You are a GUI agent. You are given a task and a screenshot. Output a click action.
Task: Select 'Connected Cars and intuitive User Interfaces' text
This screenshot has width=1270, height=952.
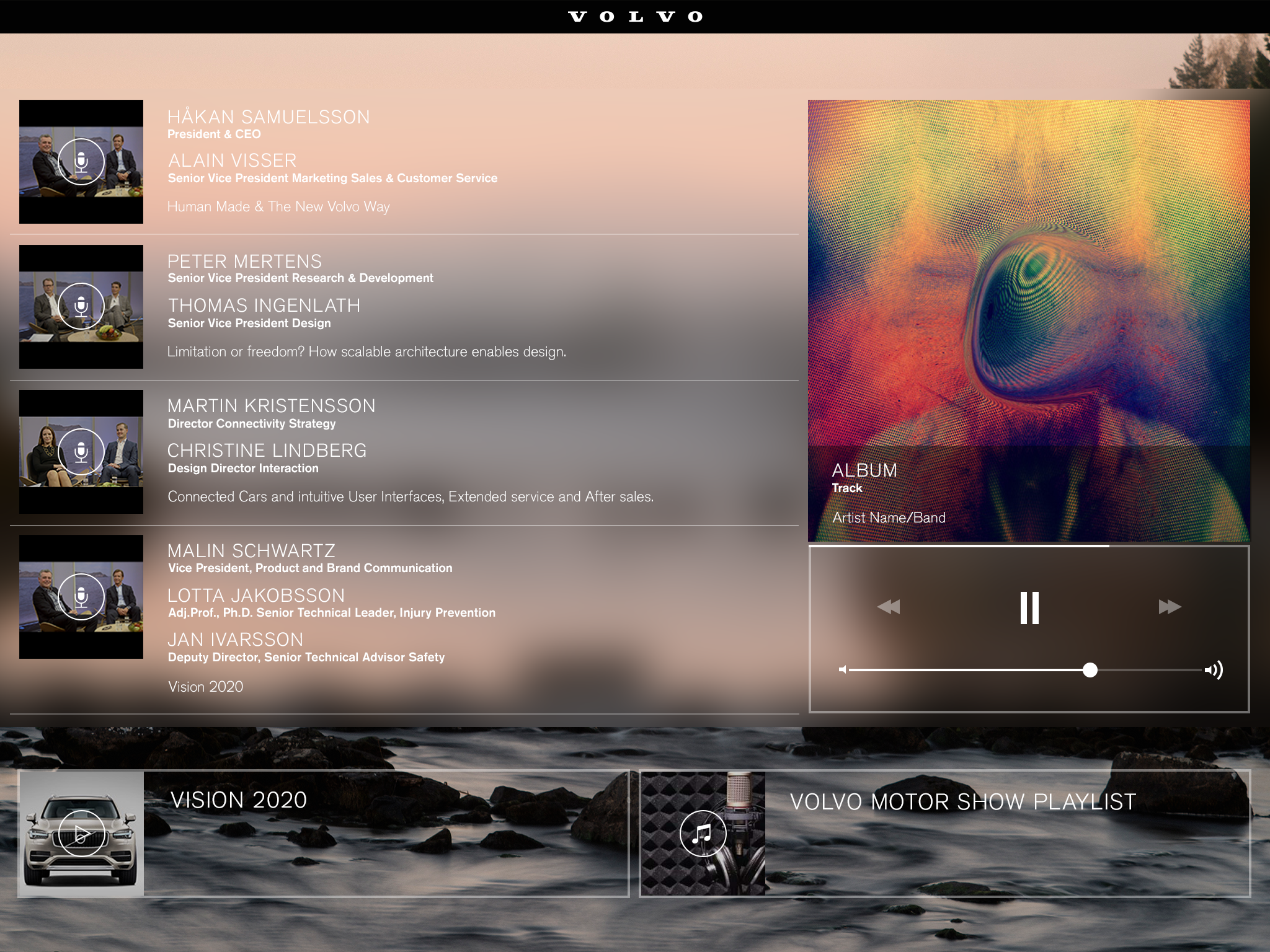tap(411, 496)
